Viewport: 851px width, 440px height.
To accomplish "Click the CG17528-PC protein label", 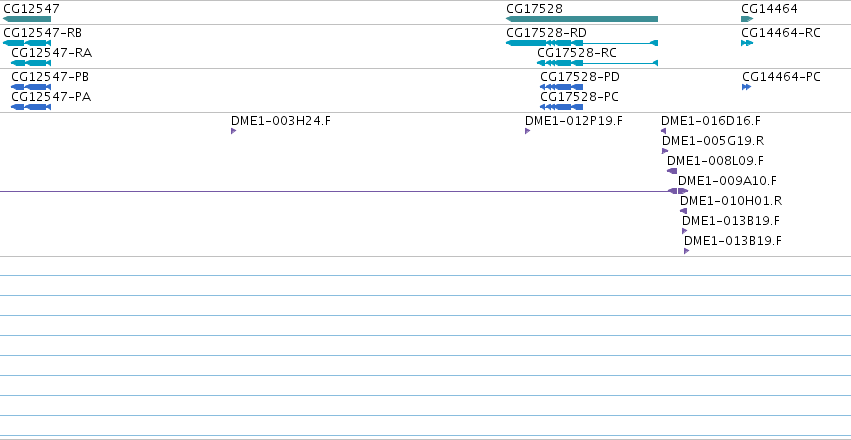I will tap(580, 97).
